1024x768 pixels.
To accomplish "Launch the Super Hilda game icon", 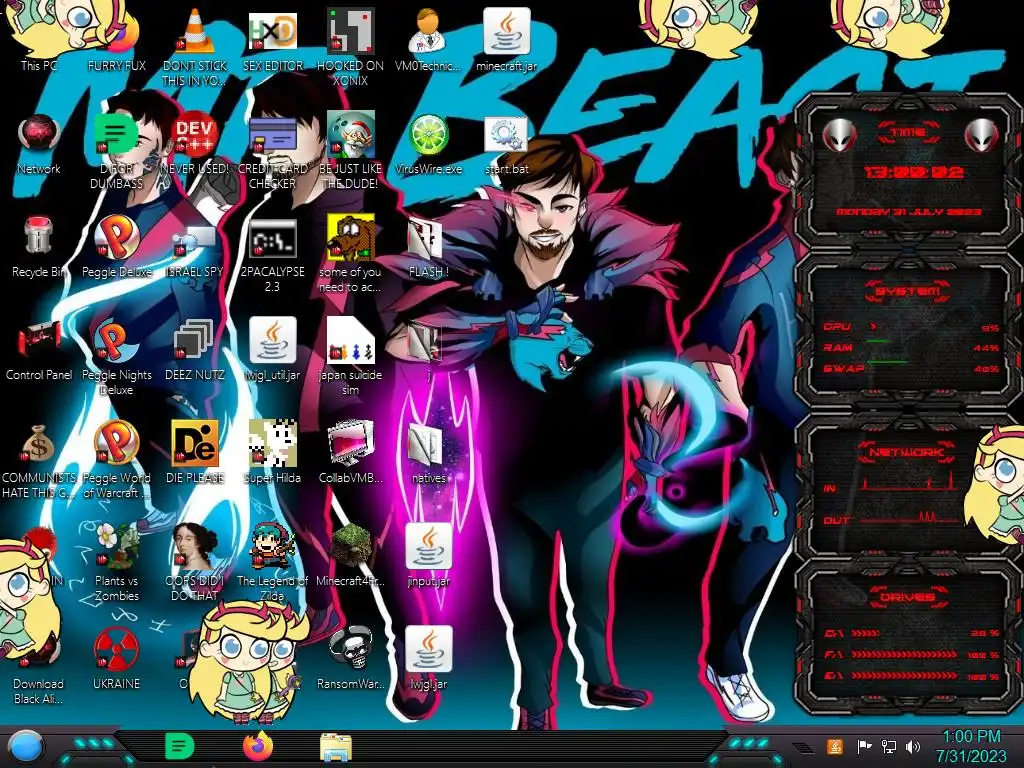I will coord(272,453).
